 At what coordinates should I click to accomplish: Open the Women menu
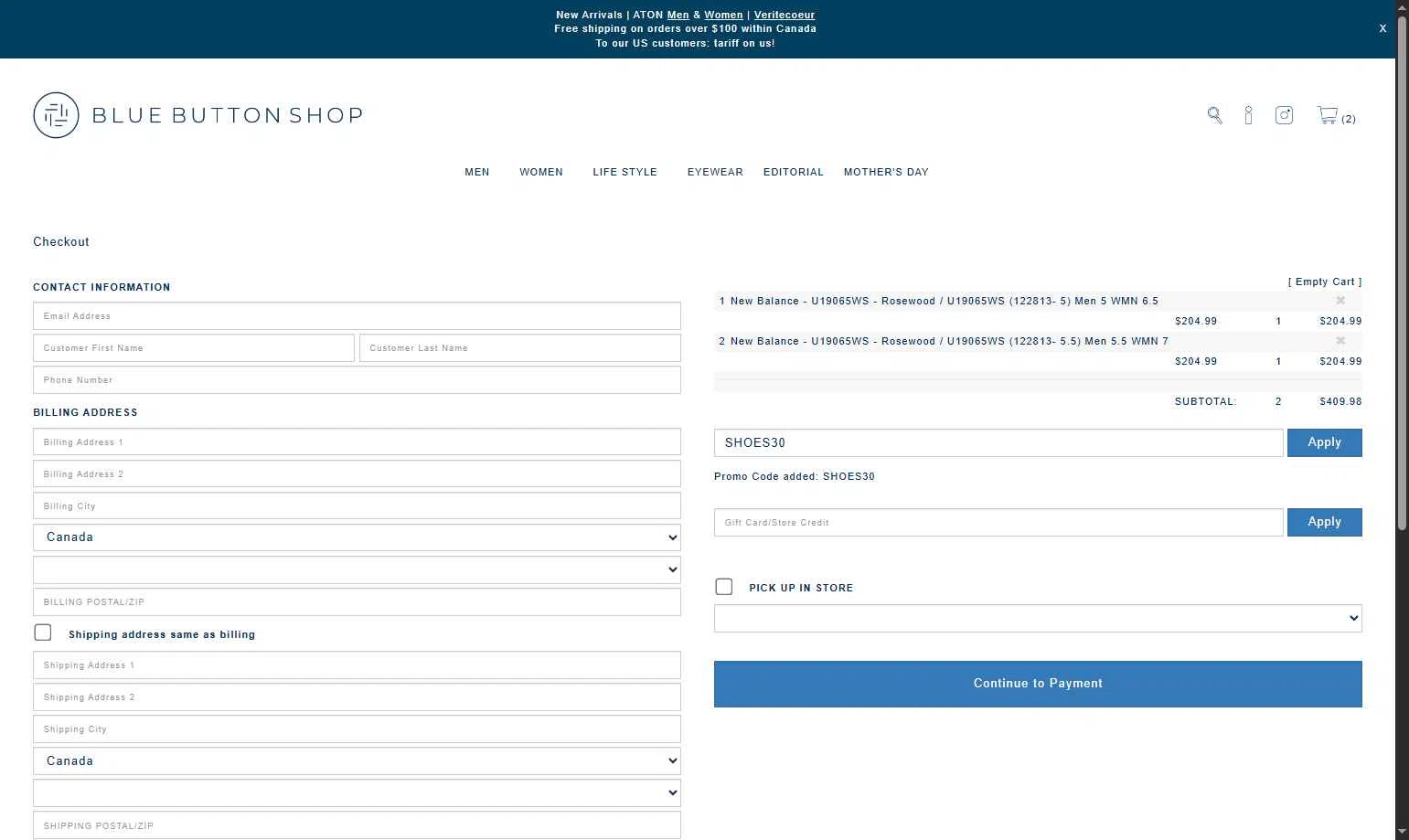coord(541,172)
